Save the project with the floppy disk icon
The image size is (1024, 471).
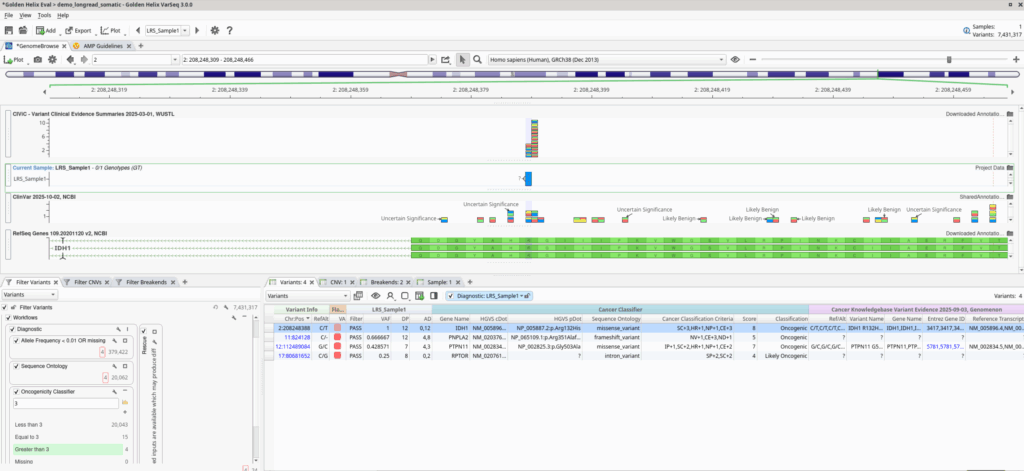point(8,30)
